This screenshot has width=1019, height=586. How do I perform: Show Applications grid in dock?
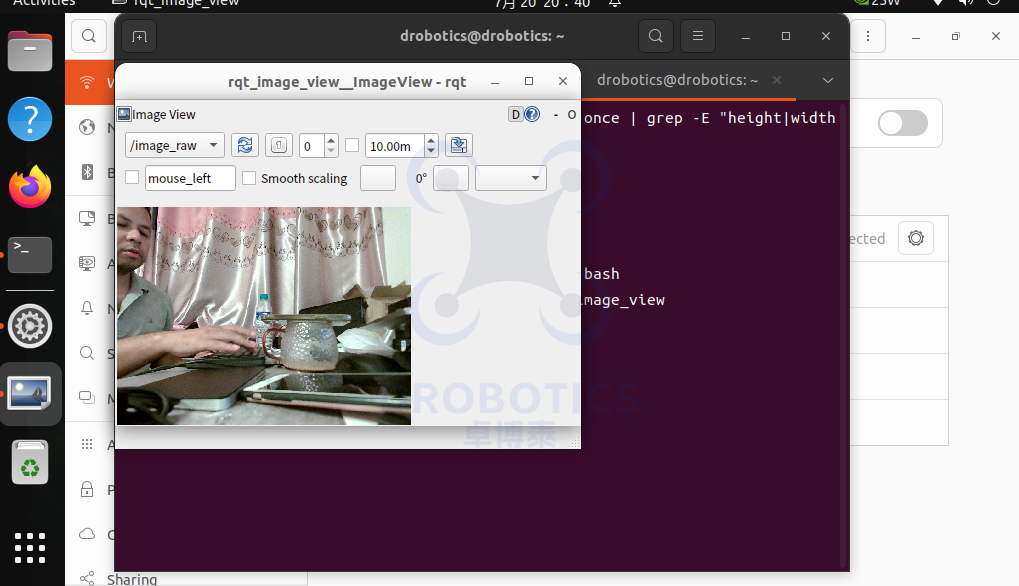coord(30,548)
